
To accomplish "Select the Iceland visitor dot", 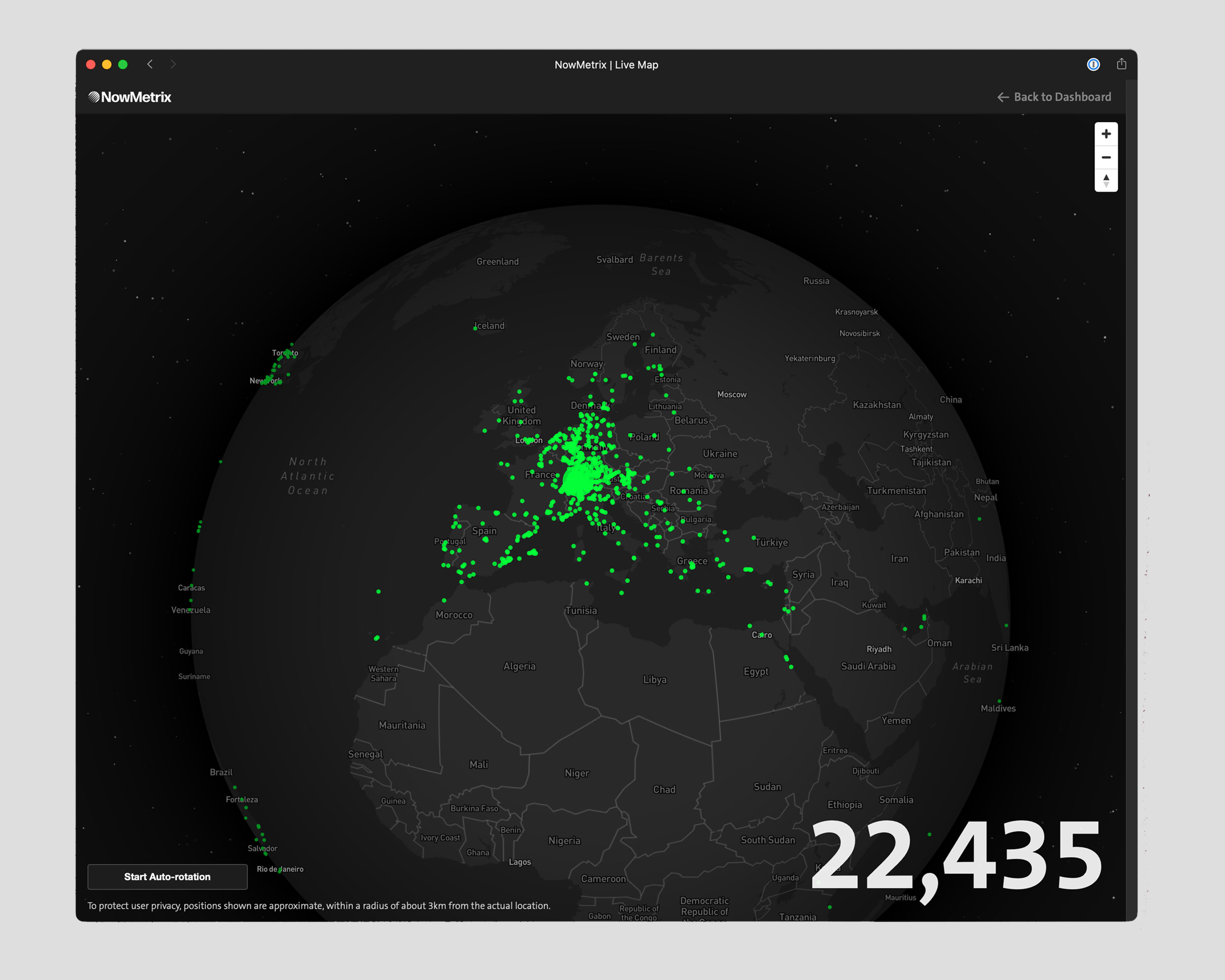I will coord(475,328).
